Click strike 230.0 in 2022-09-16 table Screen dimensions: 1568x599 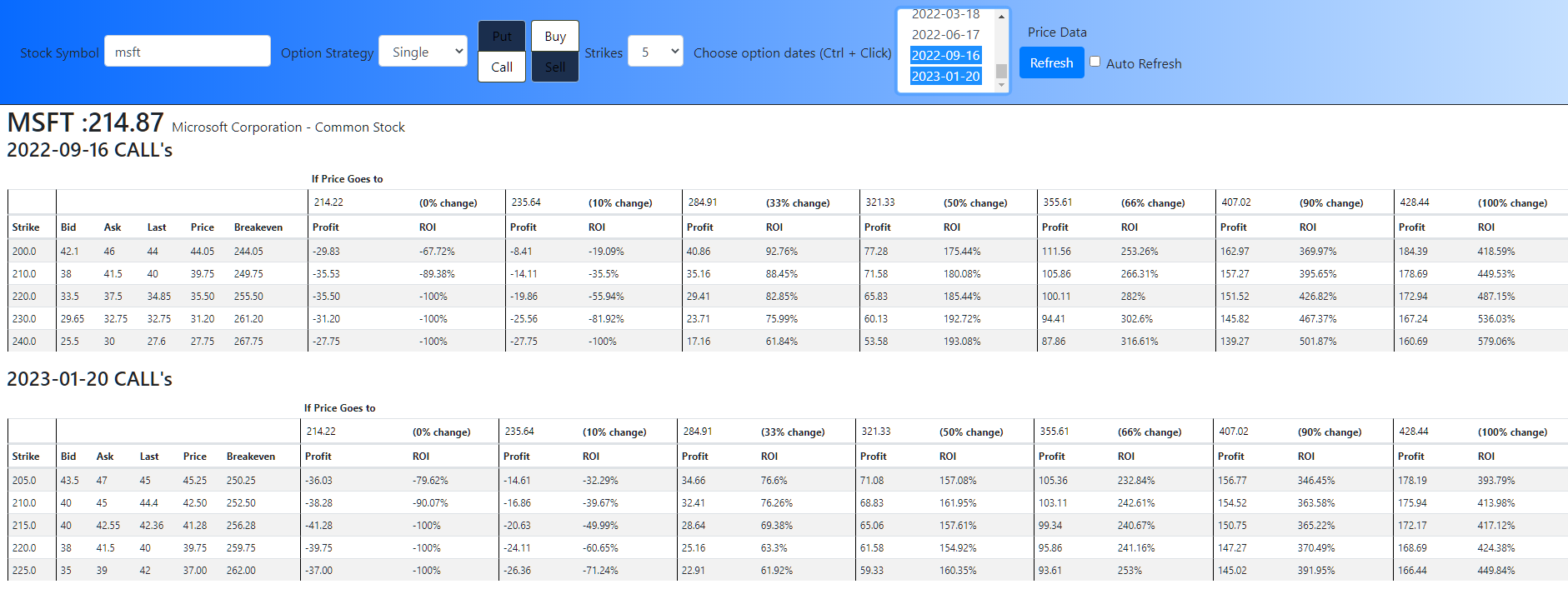(24, 318)
